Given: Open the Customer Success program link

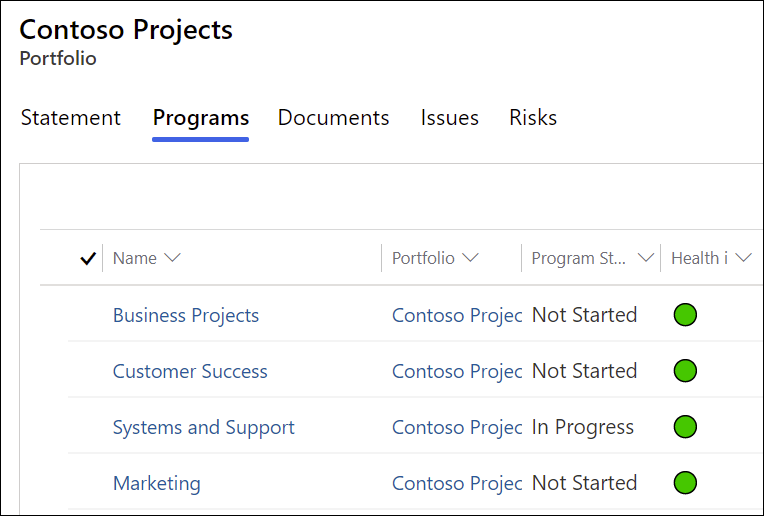Looking at the screenshot, I should [x=190, y=371].
